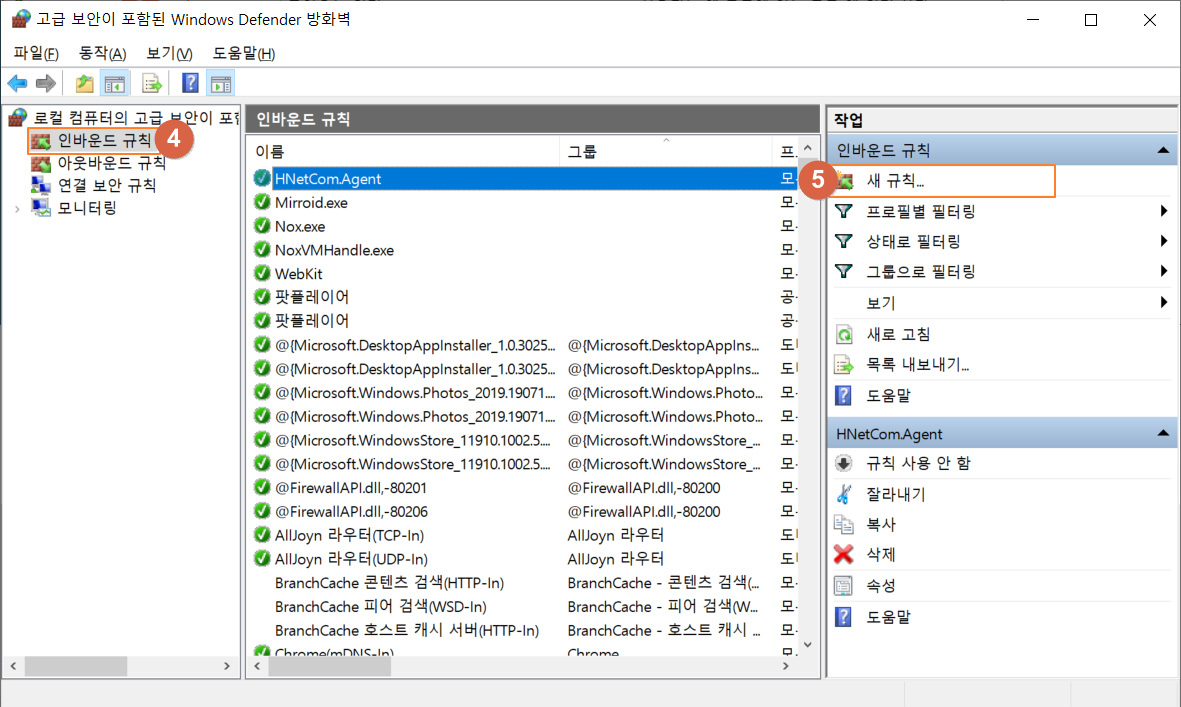Image resolution: width=1181 pixels, height=707 pixels.
Task: Open the 도움말(H) menu
Action: 243,53
